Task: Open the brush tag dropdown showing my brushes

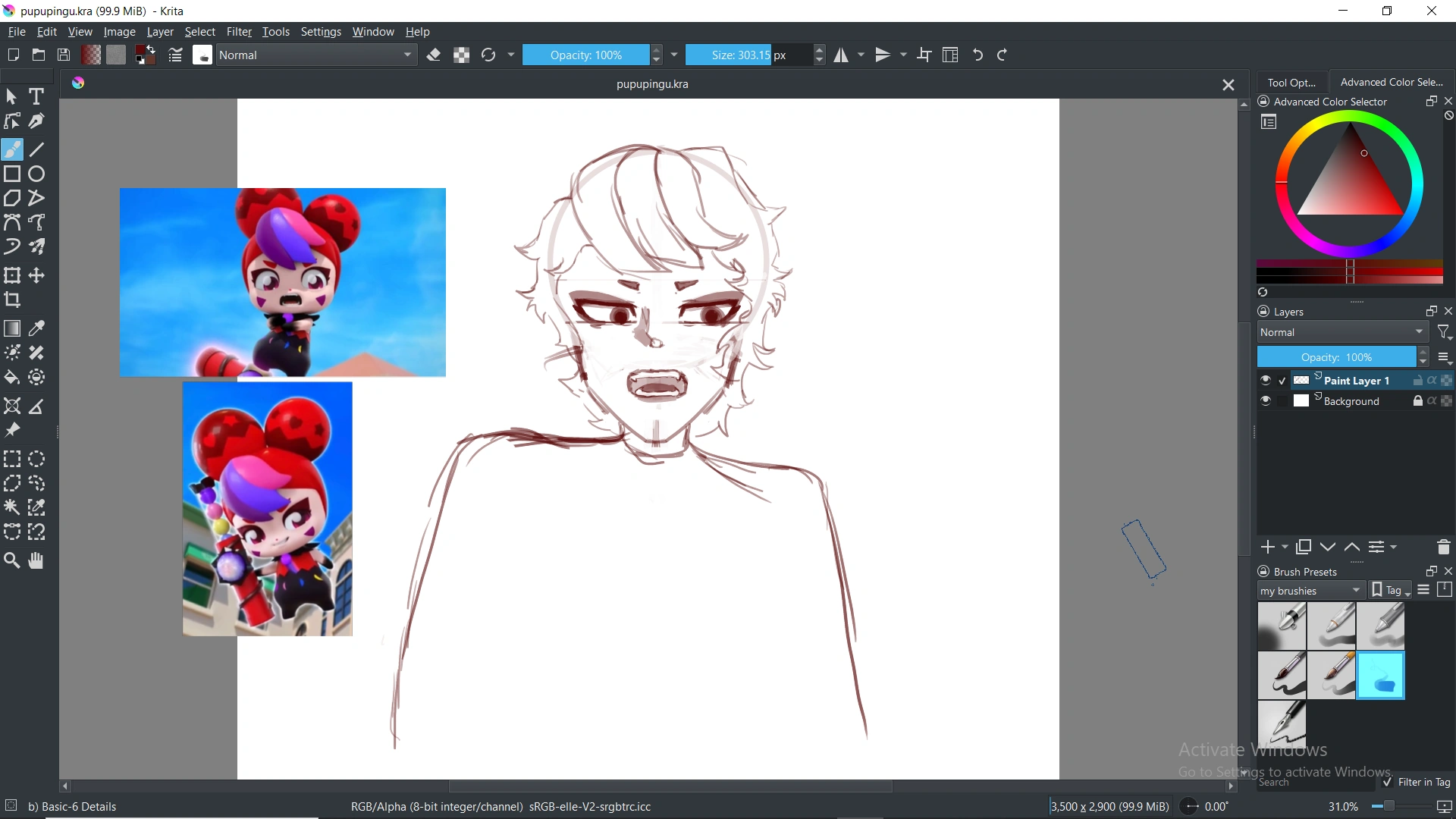Action: coord(1310,590)
